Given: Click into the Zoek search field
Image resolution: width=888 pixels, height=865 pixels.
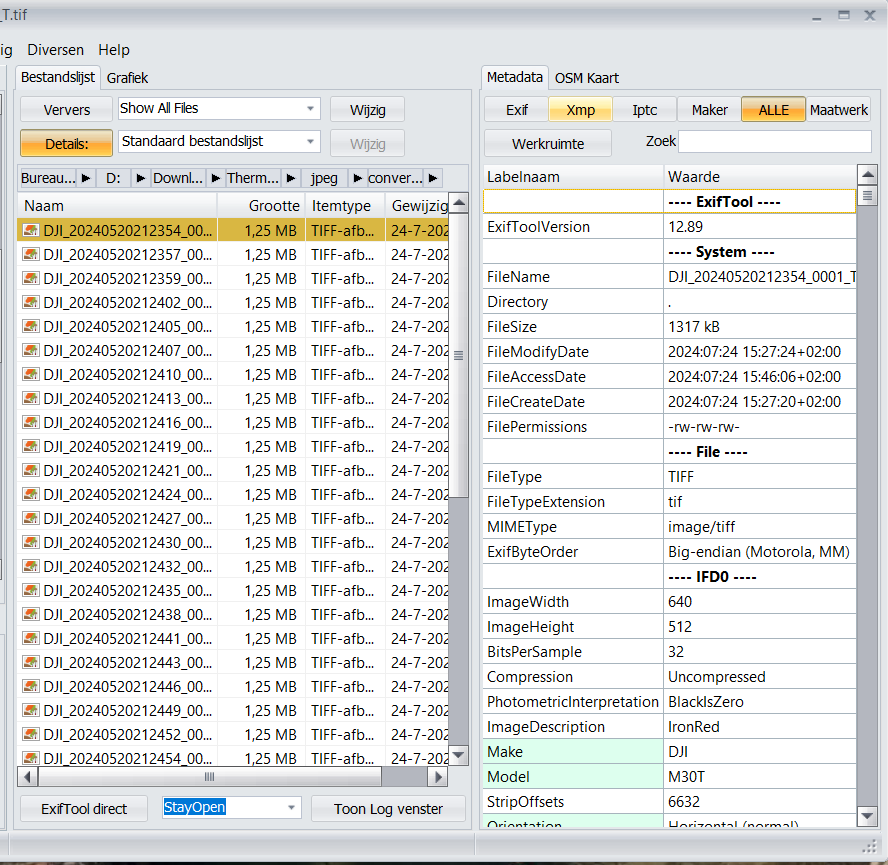Looking at the screenshot, I should click(x=775, y=142).
